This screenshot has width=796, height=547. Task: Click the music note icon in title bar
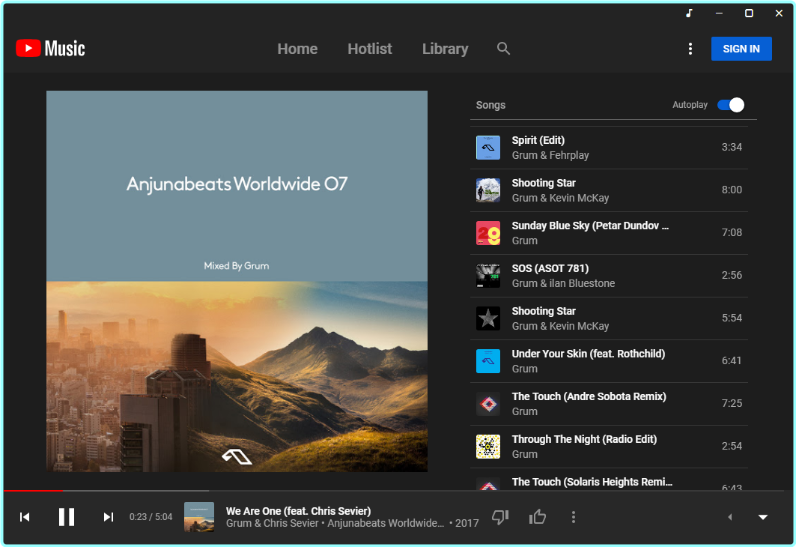coord(689,13)
